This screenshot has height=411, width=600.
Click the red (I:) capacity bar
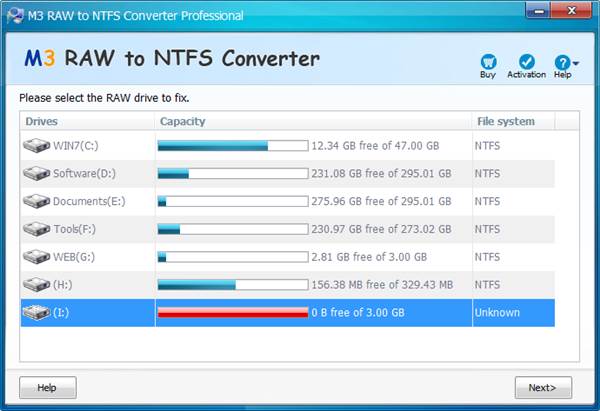[233, 312]
